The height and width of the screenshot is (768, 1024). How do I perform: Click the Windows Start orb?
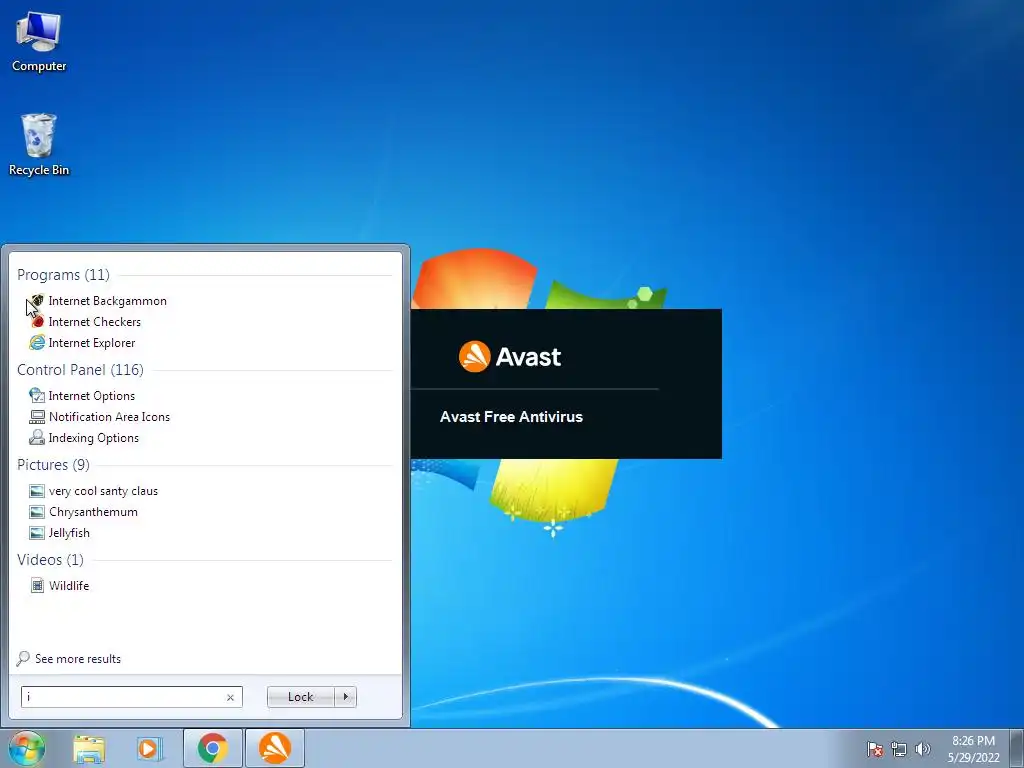(x=25, y=748)
